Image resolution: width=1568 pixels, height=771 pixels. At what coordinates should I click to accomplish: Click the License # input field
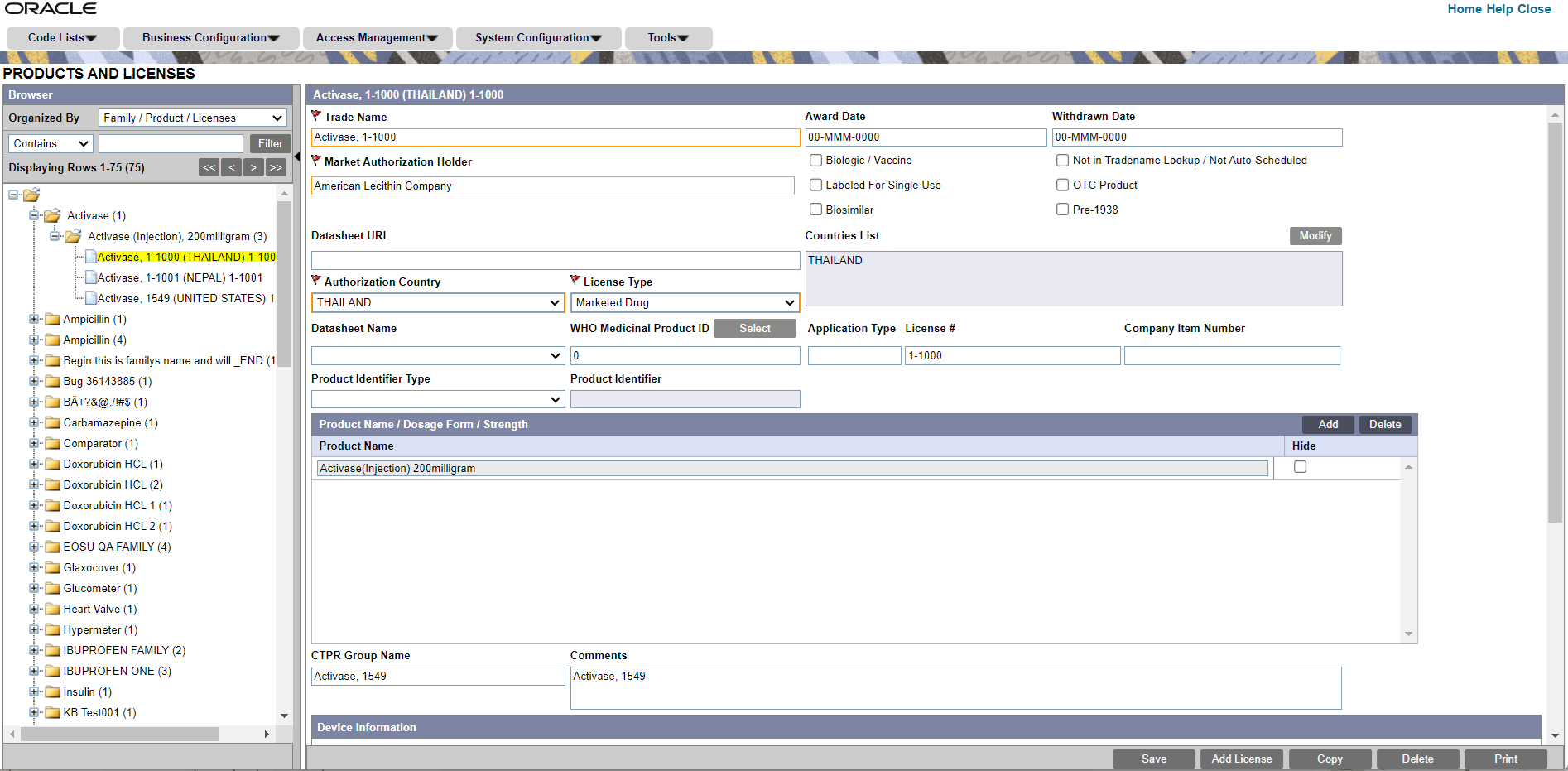[1012, 355]
